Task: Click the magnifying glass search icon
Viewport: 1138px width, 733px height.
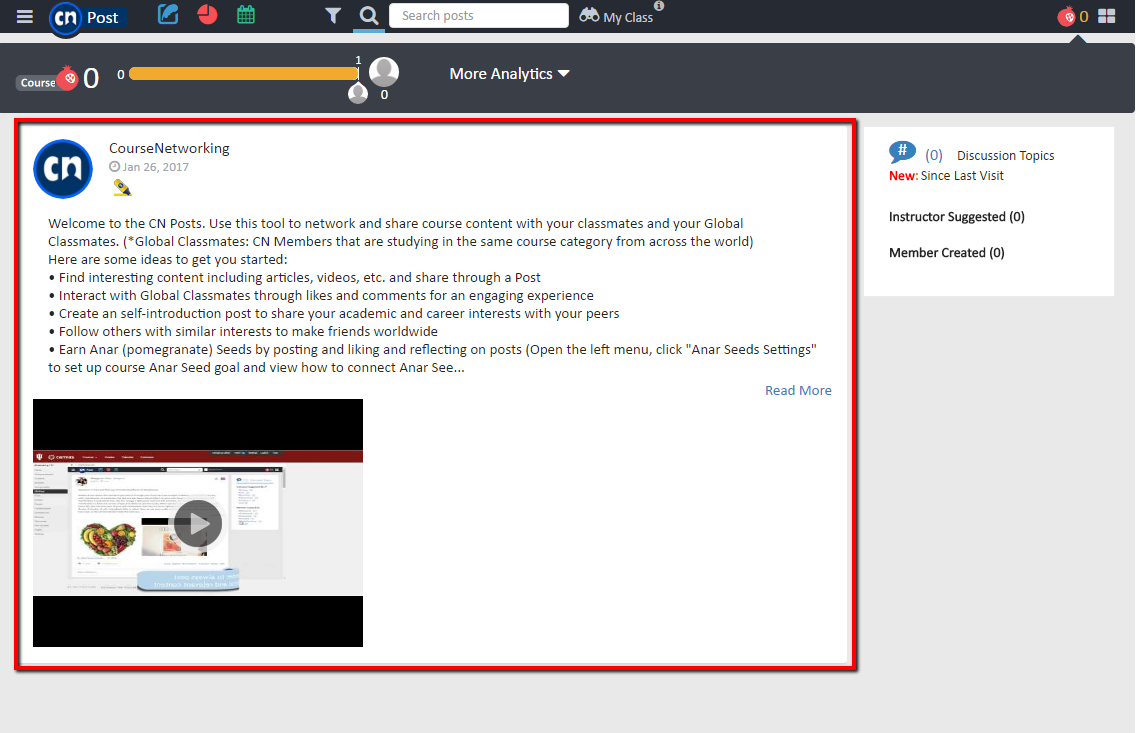Action: [369, 15]
